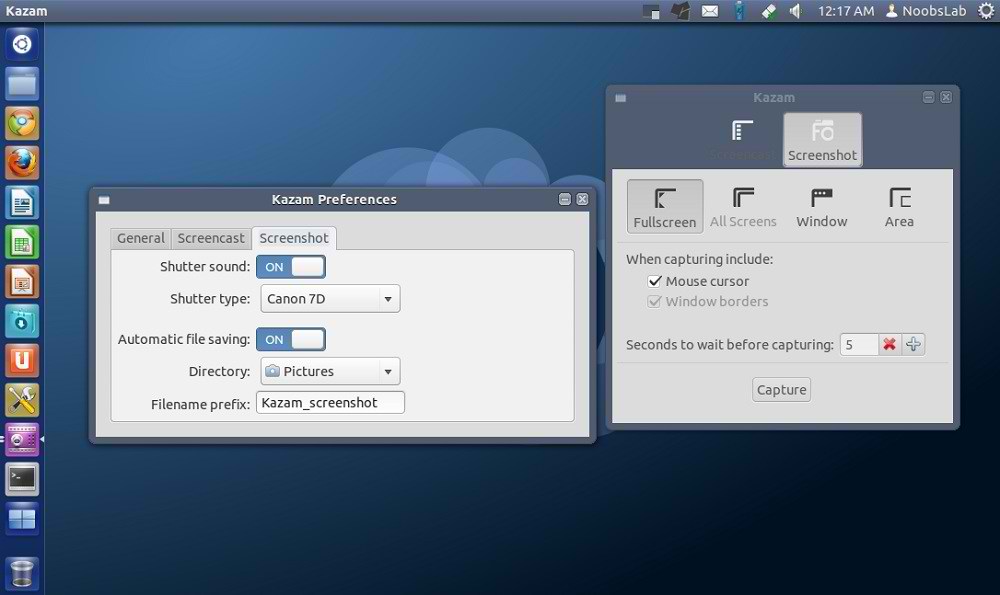Choose All Screens capture mode

743,206
